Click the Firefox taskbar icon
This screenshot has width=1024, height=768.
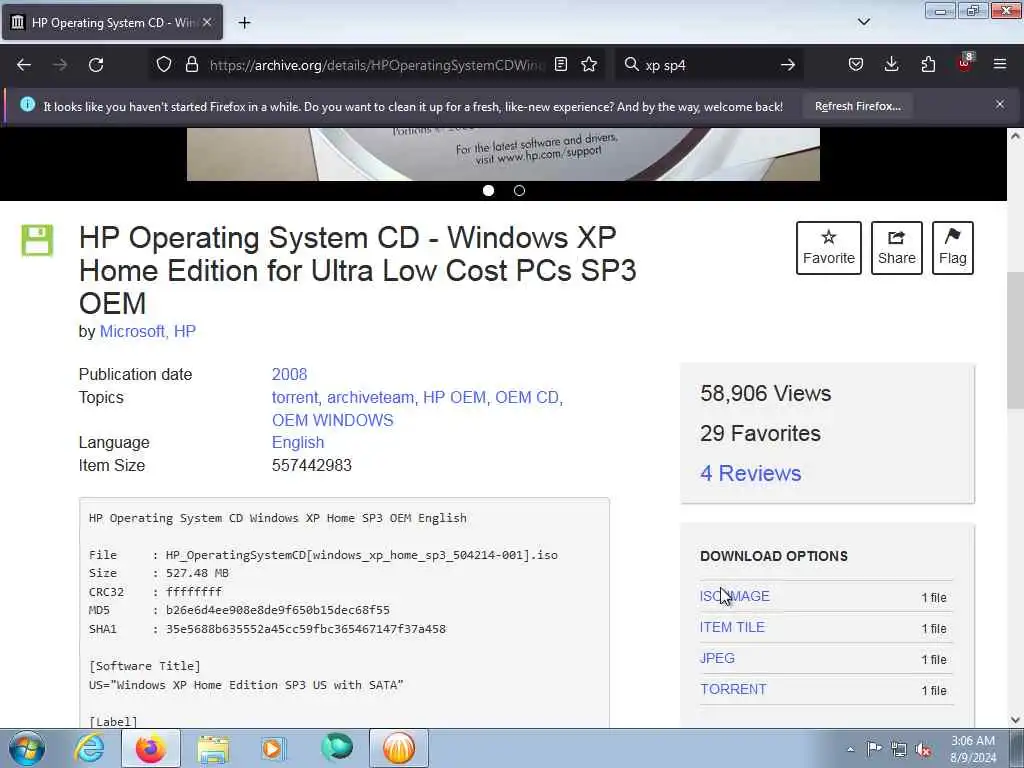point(150,748)
